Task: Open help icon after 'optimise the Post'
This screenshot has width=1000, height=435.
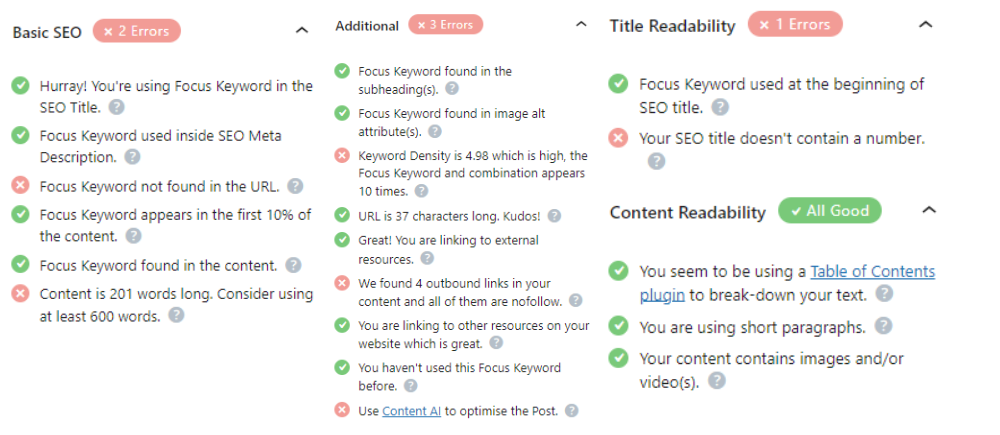Action: pos(572,411)
